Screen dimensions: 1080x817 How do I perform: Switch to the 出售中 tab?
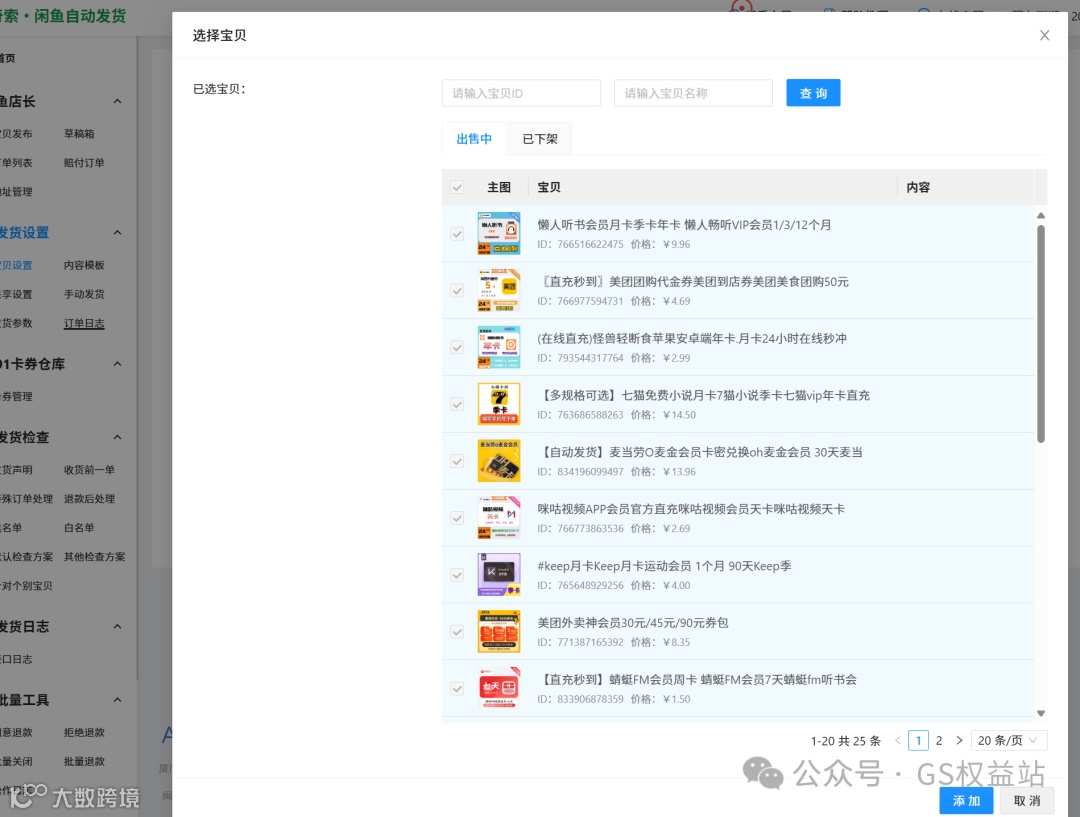474,139
